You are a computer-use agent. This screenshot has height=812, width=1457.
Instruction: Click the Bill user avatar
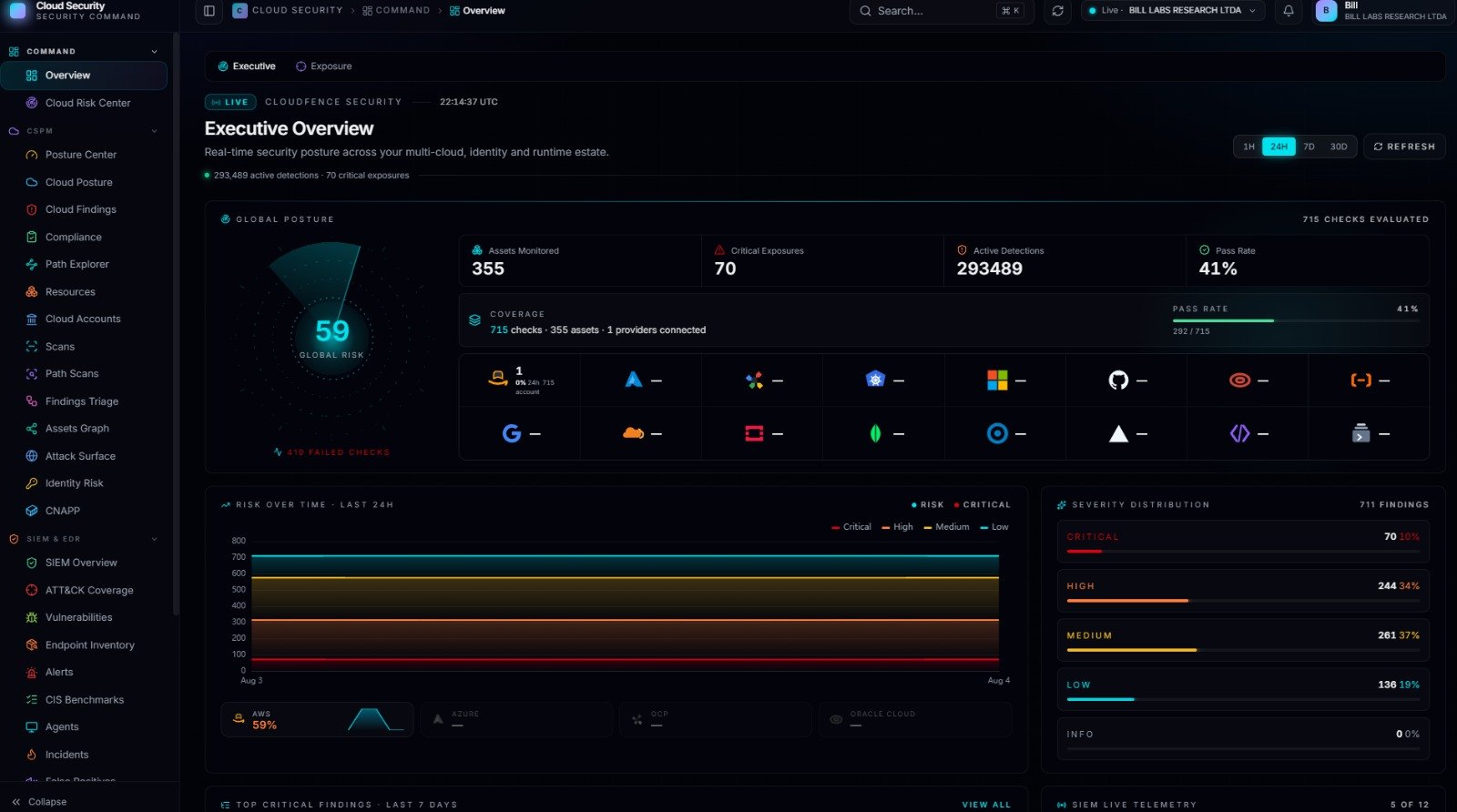(x=1326, y=11)
